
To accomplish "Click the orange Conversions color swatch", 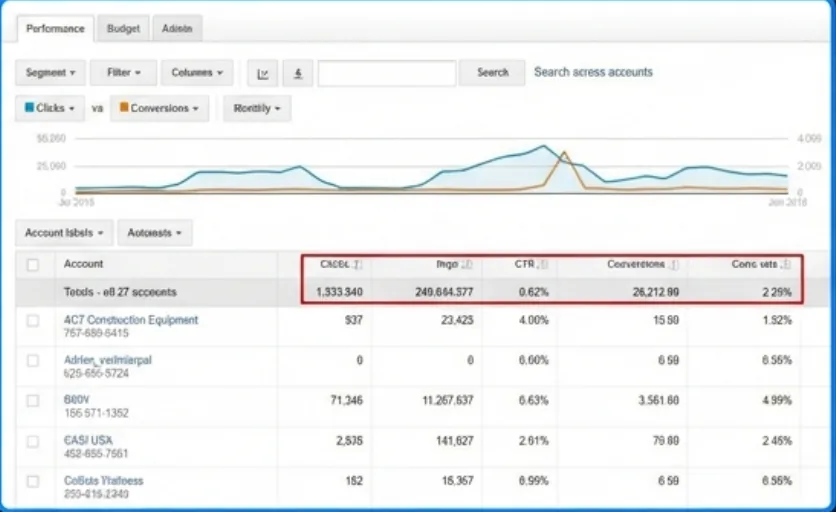I will click(124, 108).
